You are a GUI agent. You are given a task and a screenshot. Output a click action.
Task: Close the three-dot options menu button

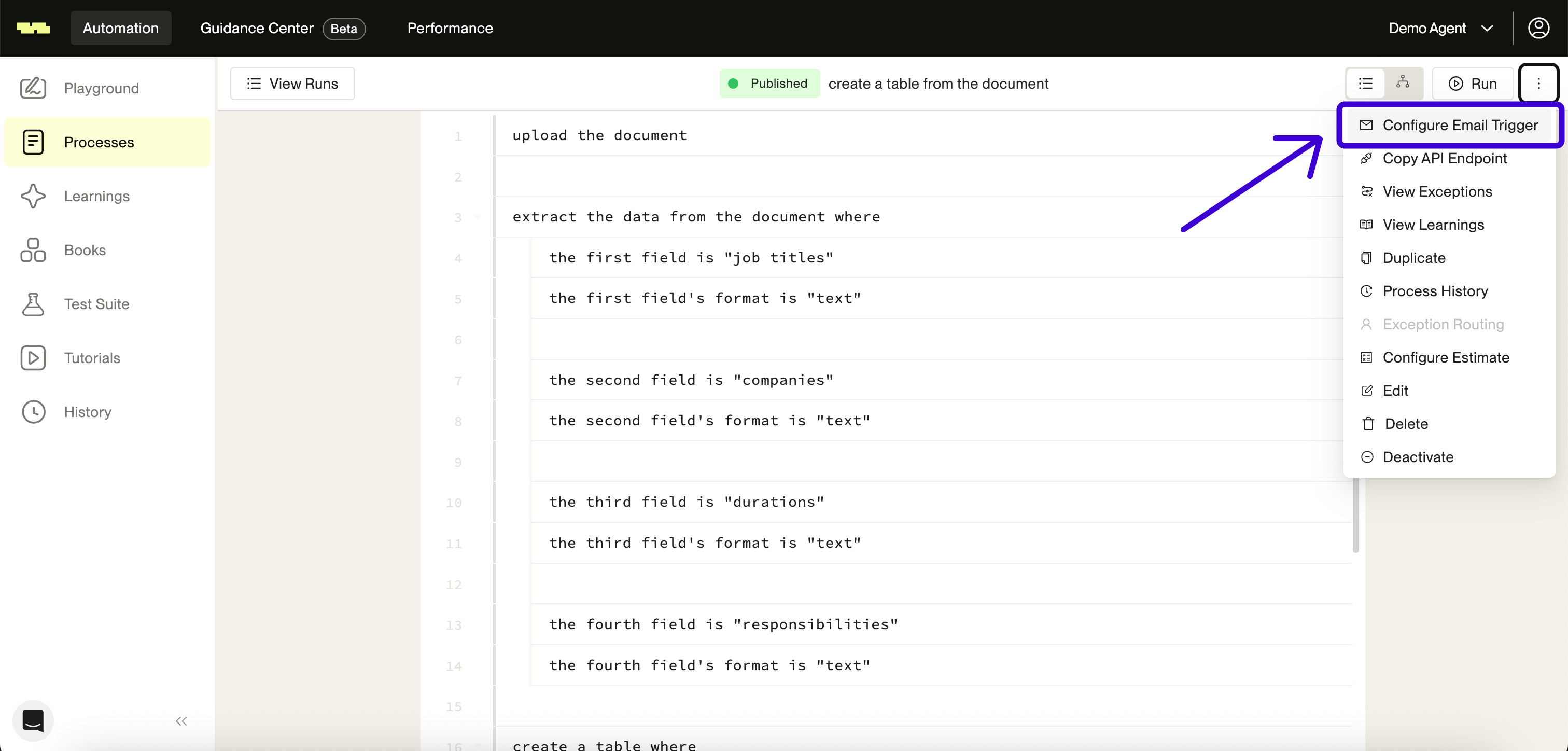(x=1538, y=84)
